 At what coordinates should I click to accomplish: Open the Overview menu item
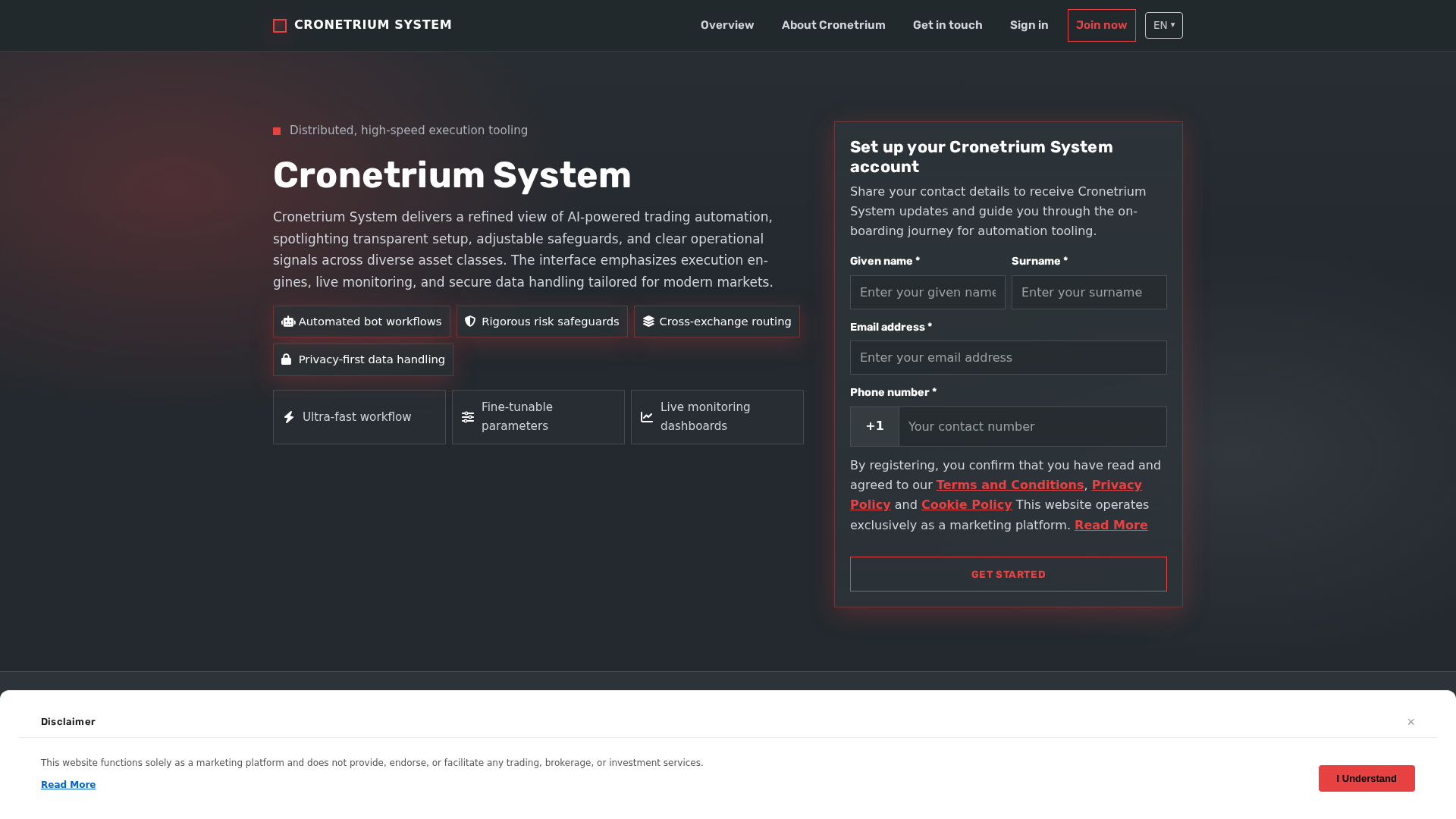pos(727,25)
